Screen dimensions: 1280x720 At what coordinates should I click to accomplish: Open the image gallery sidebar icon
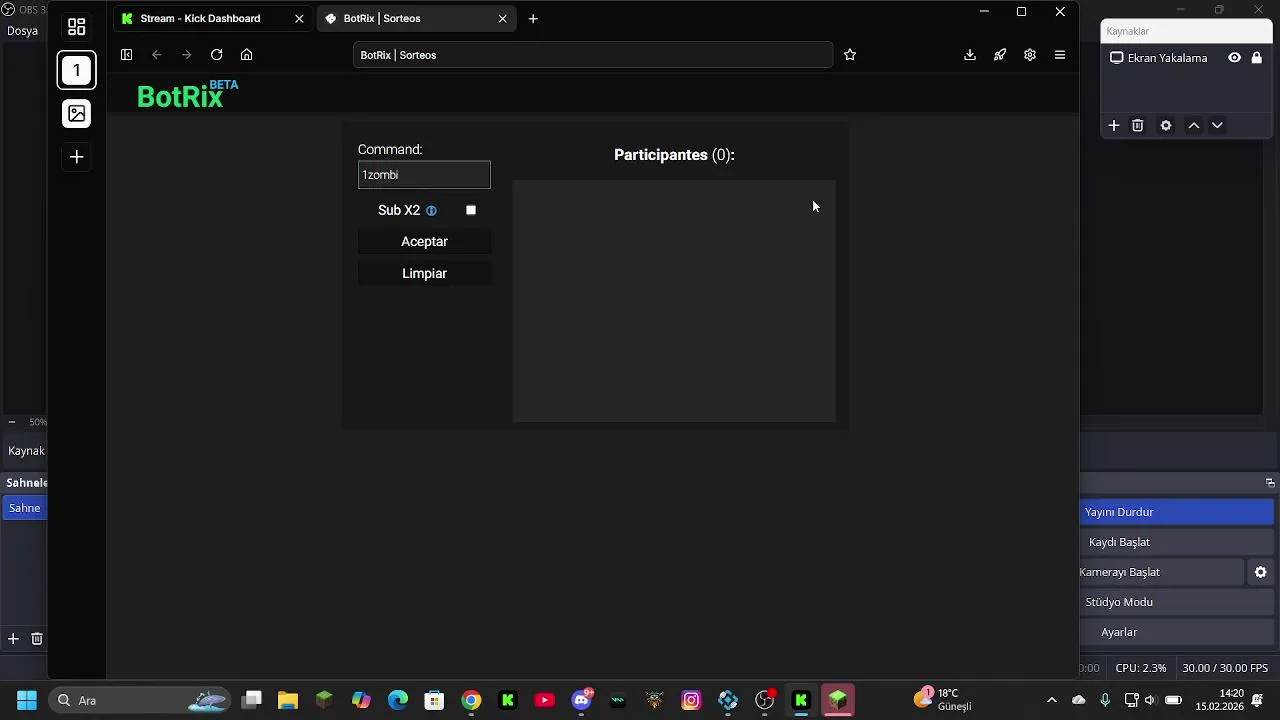(77, 114)
